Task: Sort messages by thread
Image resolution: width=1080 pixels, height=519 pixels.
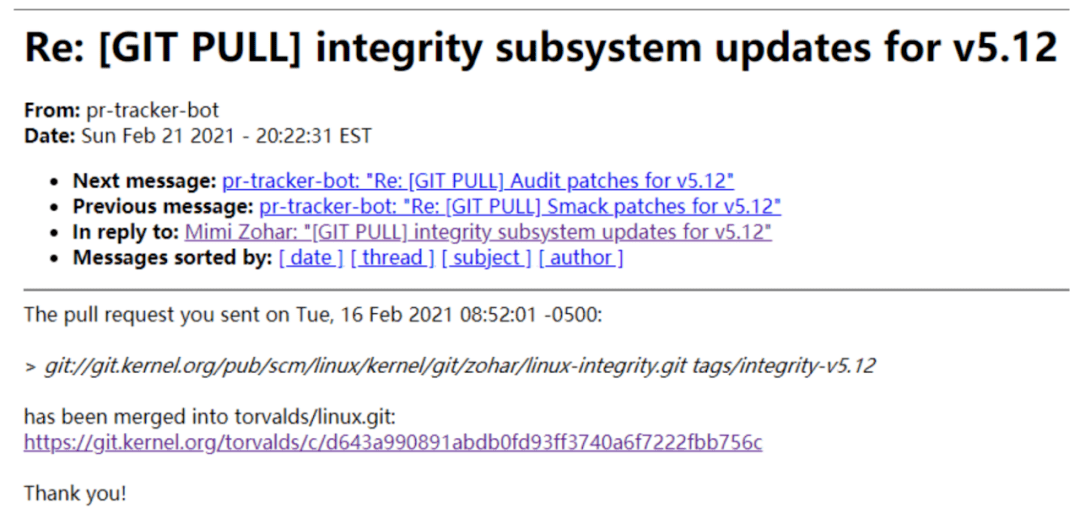Action: (393, 257)
